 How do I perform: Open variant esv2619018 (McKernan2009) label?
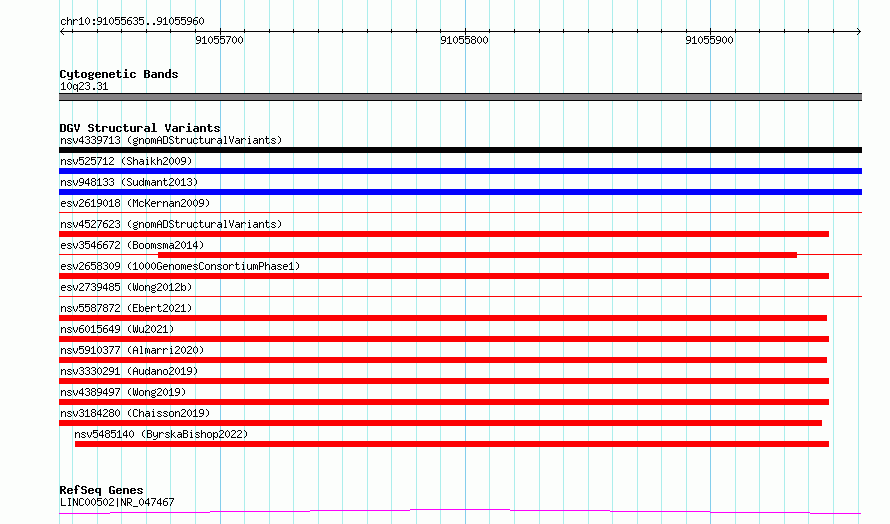[x=135, y=203]
